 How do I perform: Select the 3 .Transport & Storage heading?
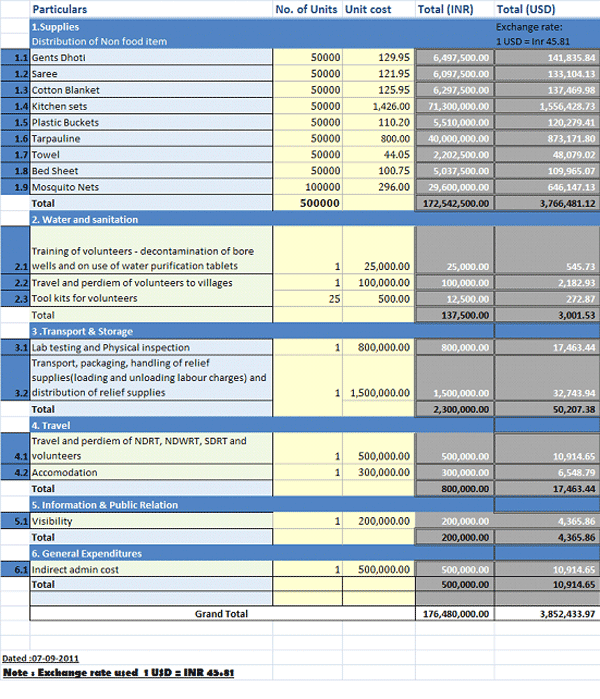pos(82,331)
